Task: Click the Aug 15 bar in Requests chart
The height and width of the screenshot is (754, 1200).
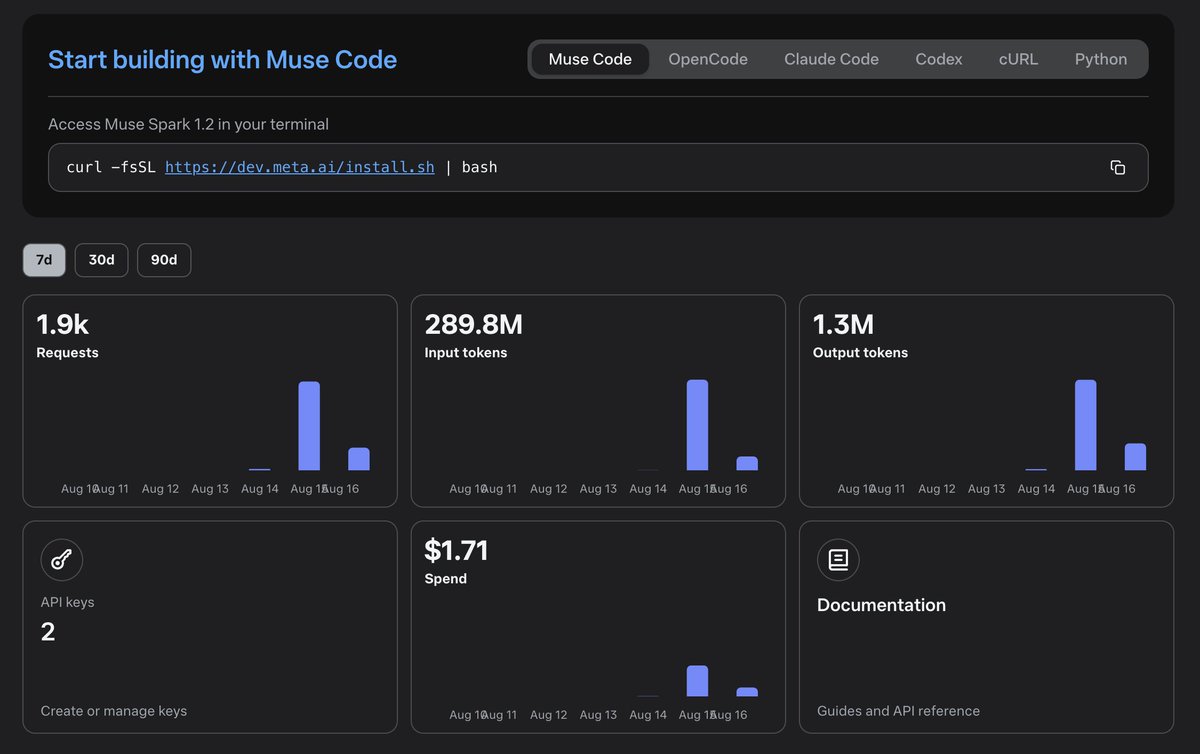Action: coord(309,426)
